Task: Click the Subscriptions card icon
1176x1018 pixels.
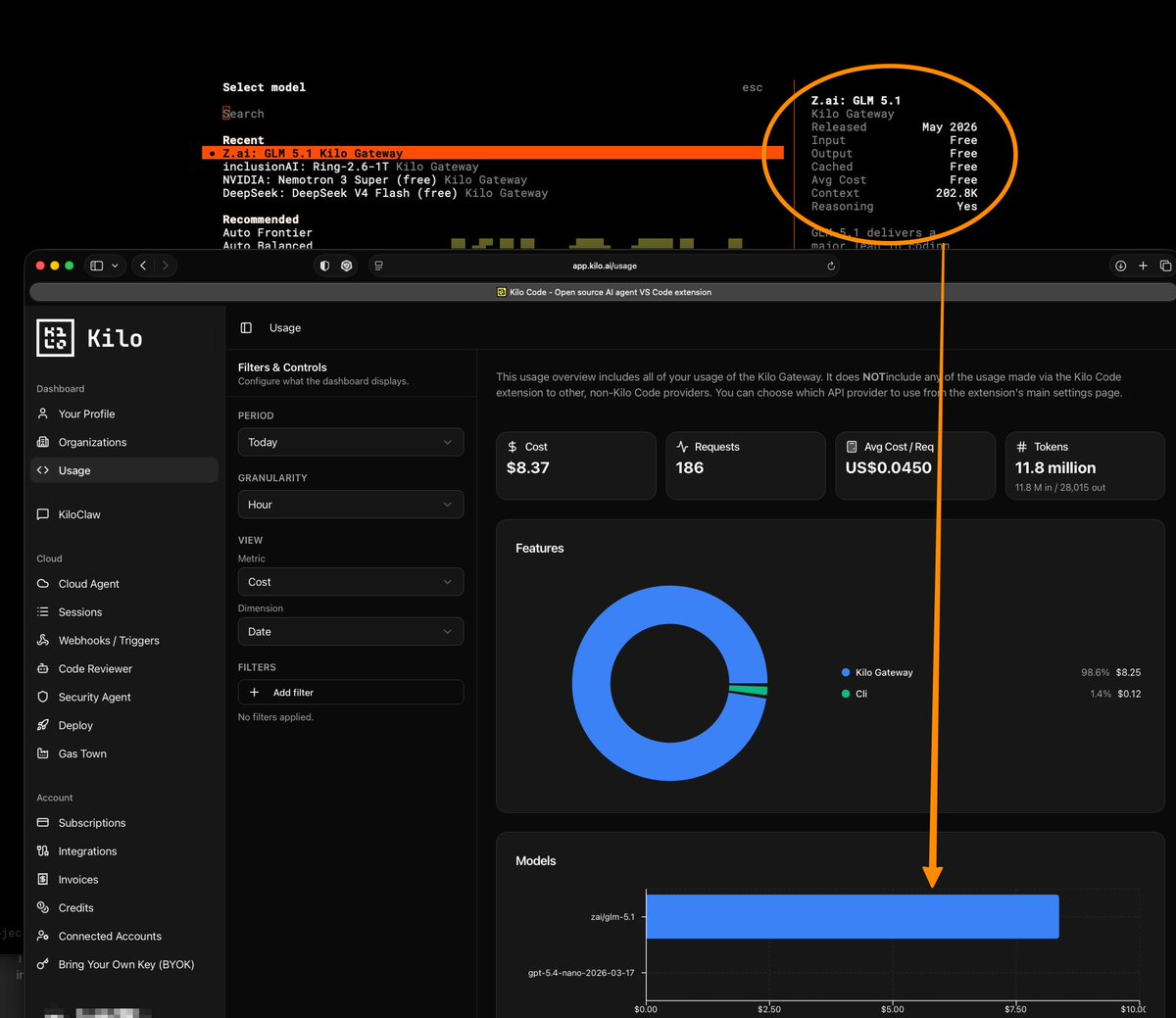Action: coord(43,823)
